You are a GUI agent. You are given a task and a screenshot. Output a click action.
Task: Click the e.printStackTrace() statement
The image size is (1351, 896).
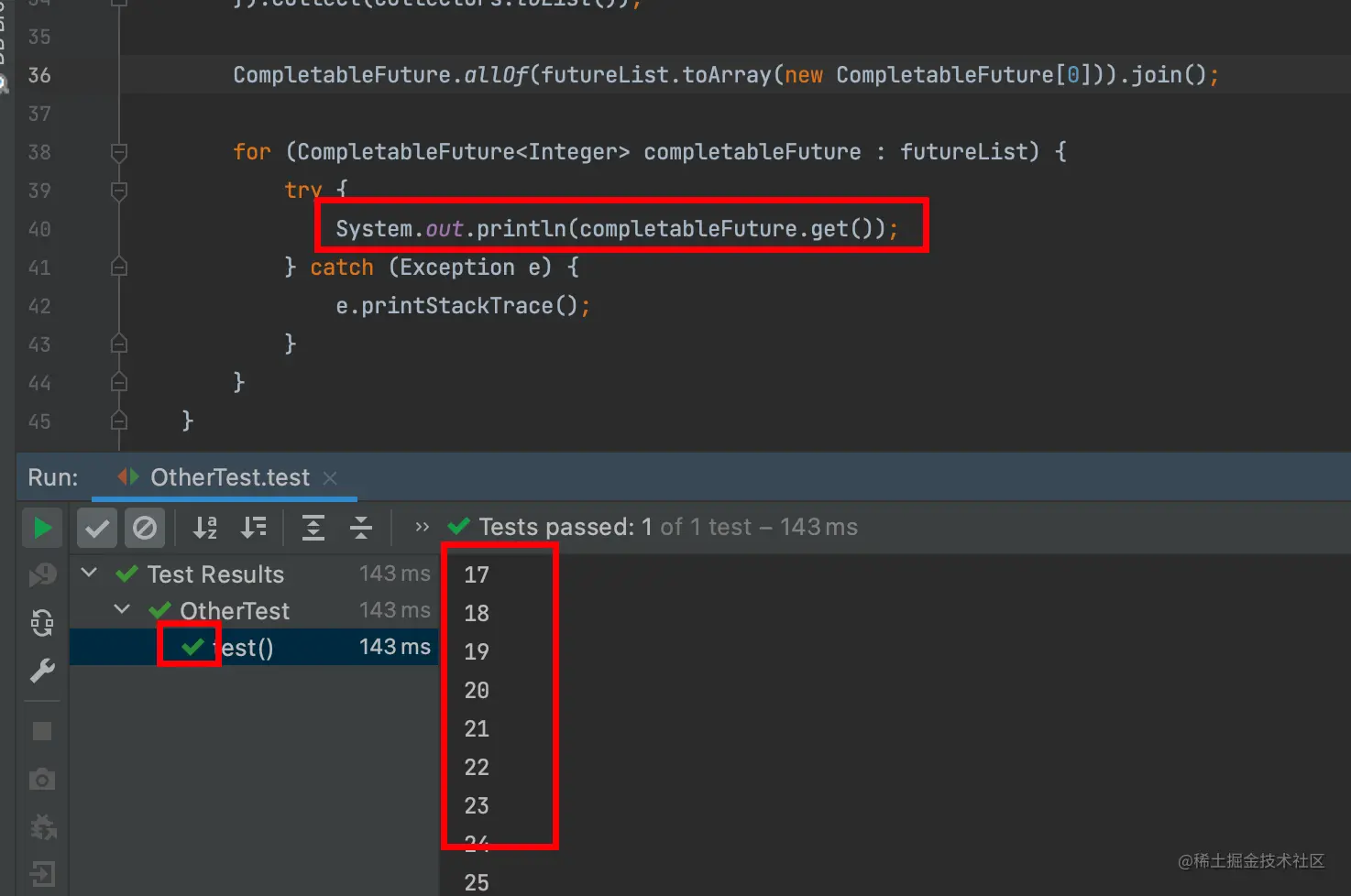click(463, 306)
